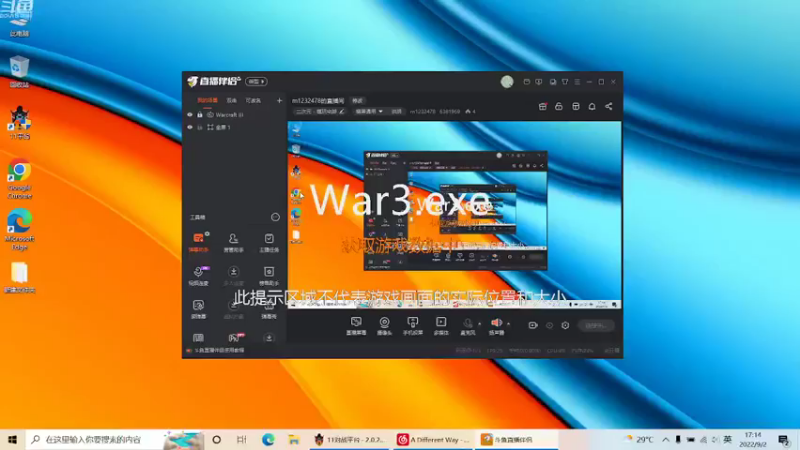Open the title bar hamburger menu

[577, 82]
